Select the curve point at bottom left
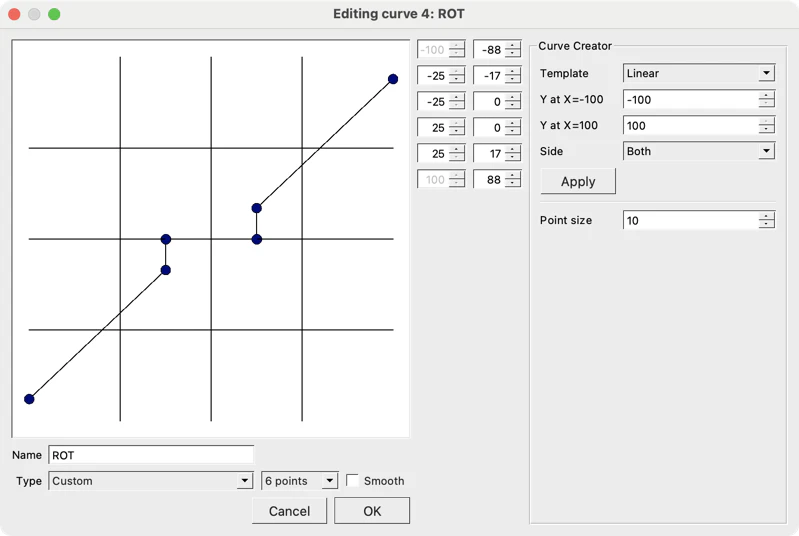This screenshot has height=536, width=799. pos(29,399)
